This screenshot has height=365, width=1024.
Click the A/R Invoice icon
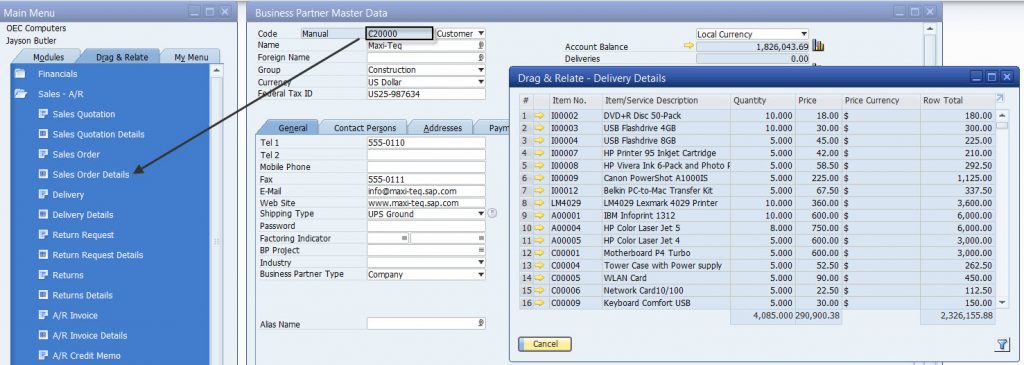43,315
